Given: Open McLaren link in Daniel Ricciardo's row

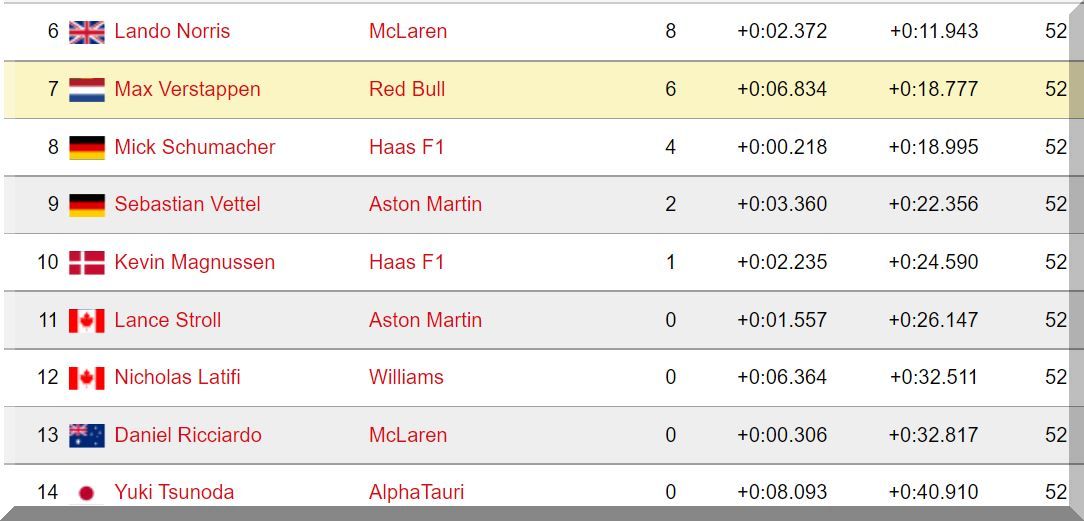Looking at the screenshot, I should [408, 435].
